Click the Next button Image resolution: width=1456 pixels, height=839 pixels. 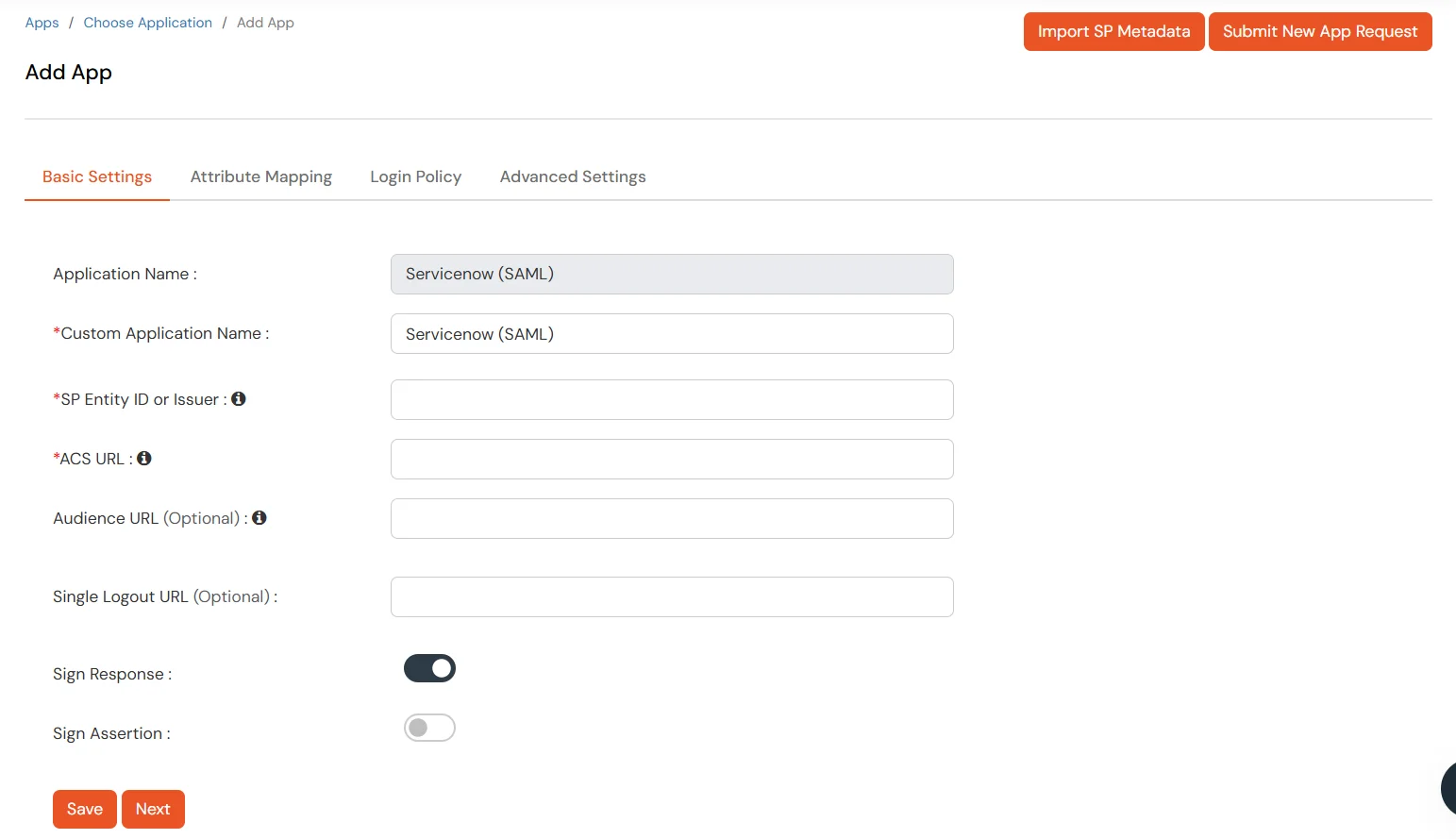click(153, 809)
